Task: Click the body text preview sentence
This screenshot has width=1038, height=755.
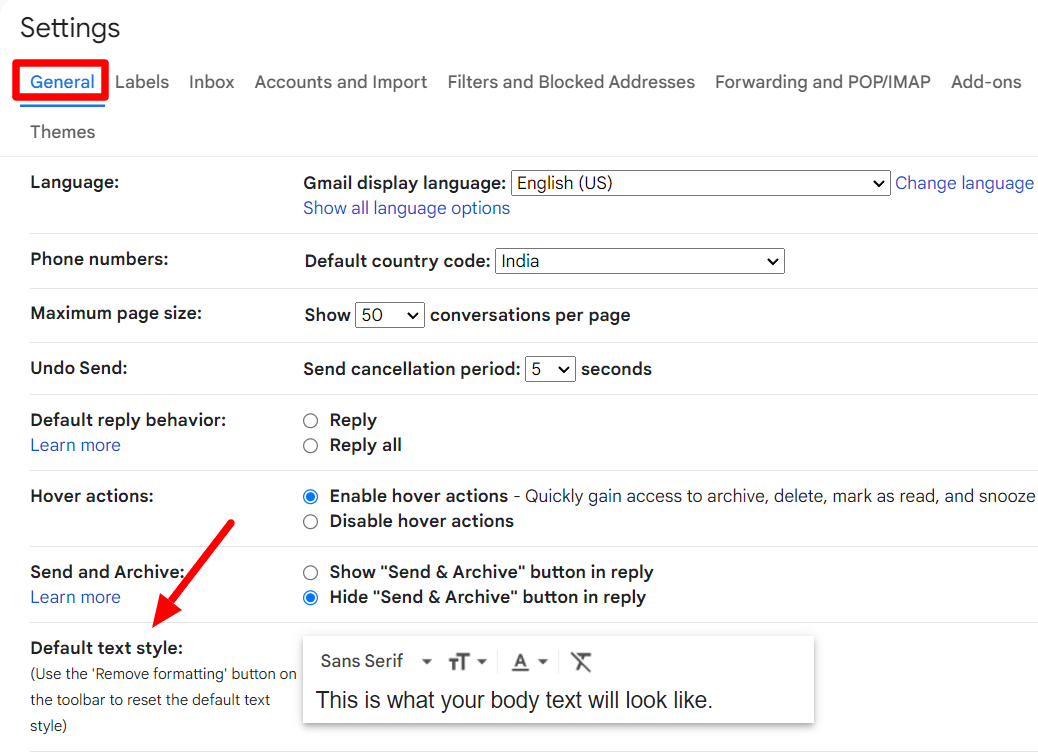Action: pos(514,700)
